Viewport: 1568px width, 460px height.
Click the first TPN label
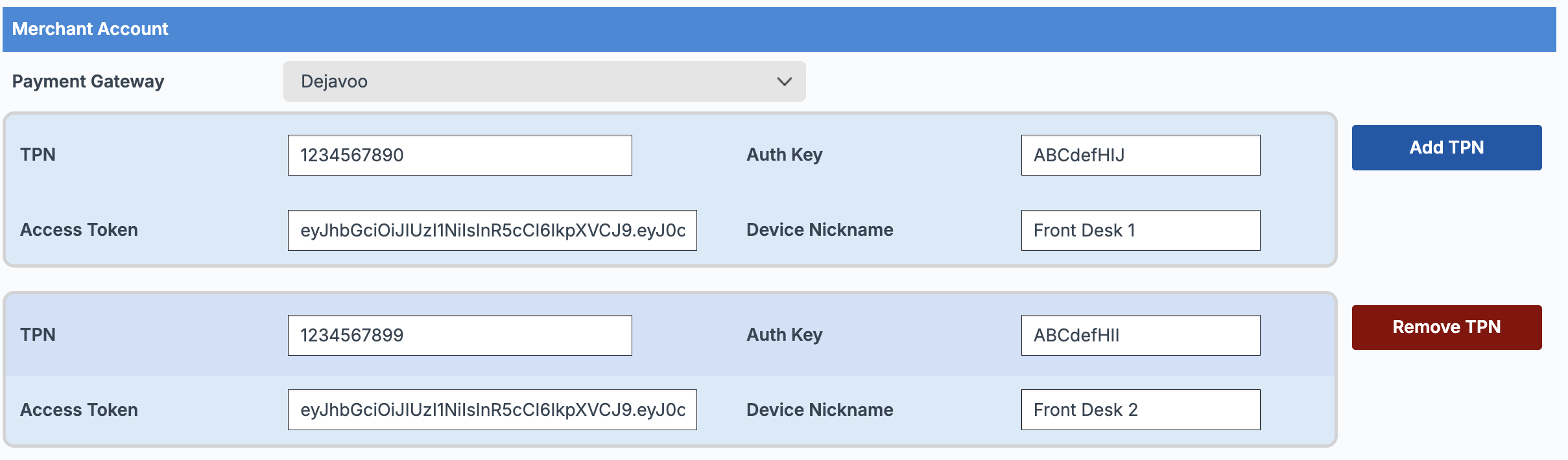[x=38, y=155]
